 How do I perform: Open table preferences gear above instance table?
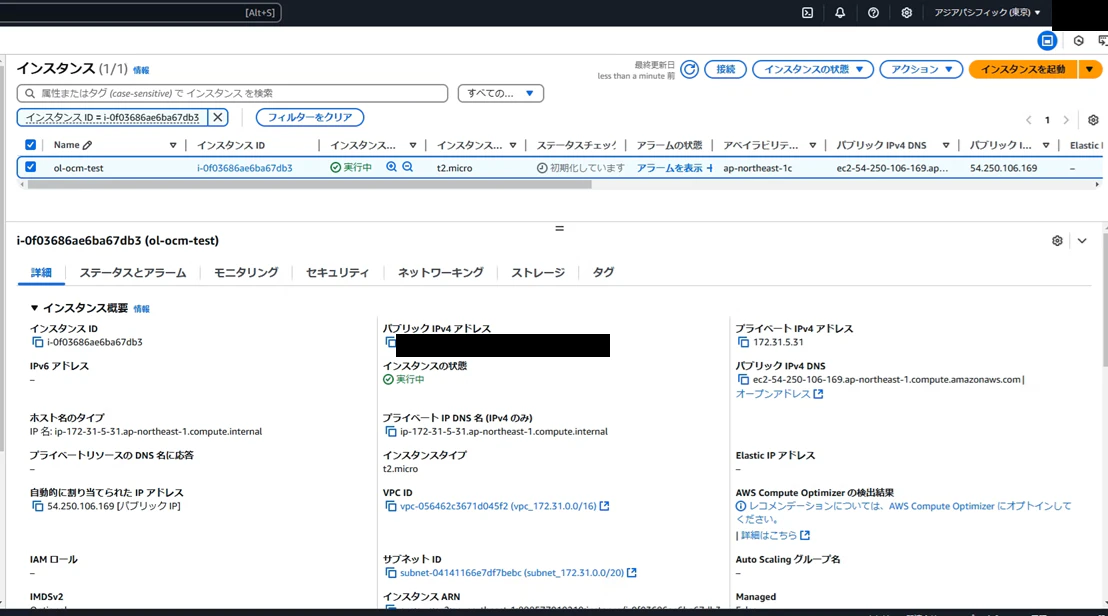point(1093,120)
